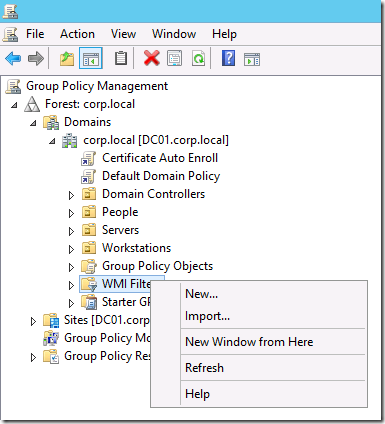Expand the Group Policy Objects node
The width and height of the screenshot is (385, 424).
coord(71,267)
